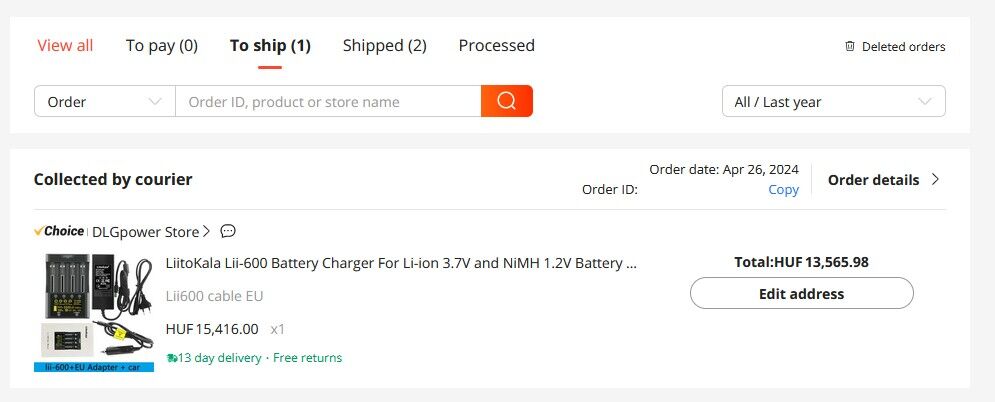Click the arrow next to Order details
The image size is (995, 402).
click(936, 180)
